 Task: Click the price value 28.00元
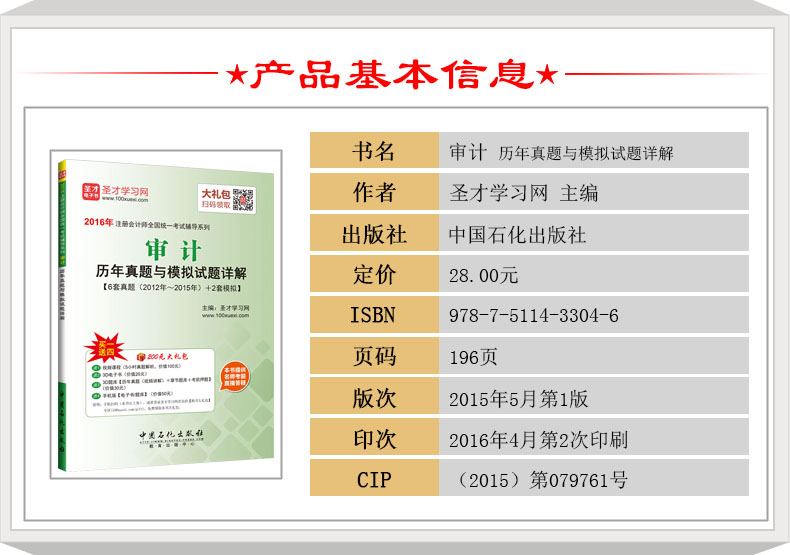coord(484,275)
